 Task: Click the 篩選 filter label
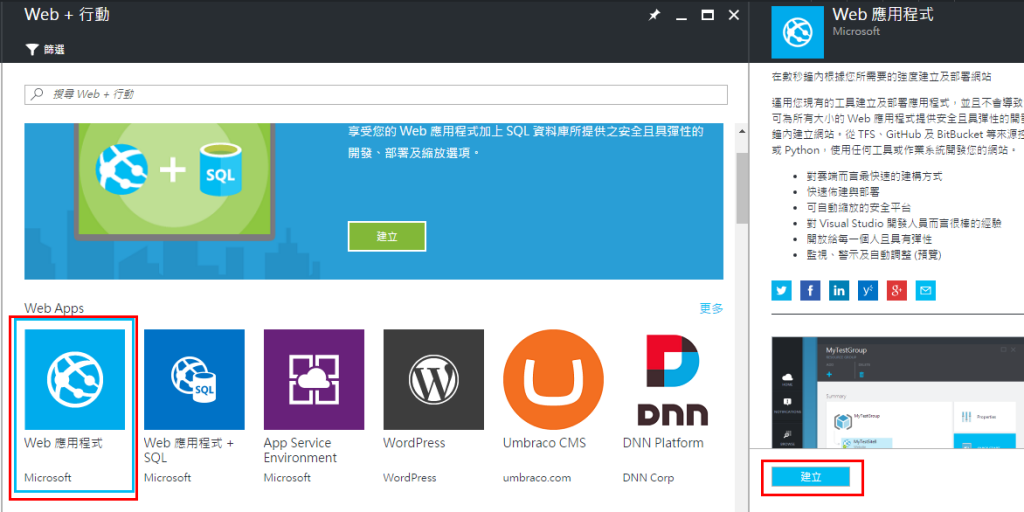tap(54, 50)
